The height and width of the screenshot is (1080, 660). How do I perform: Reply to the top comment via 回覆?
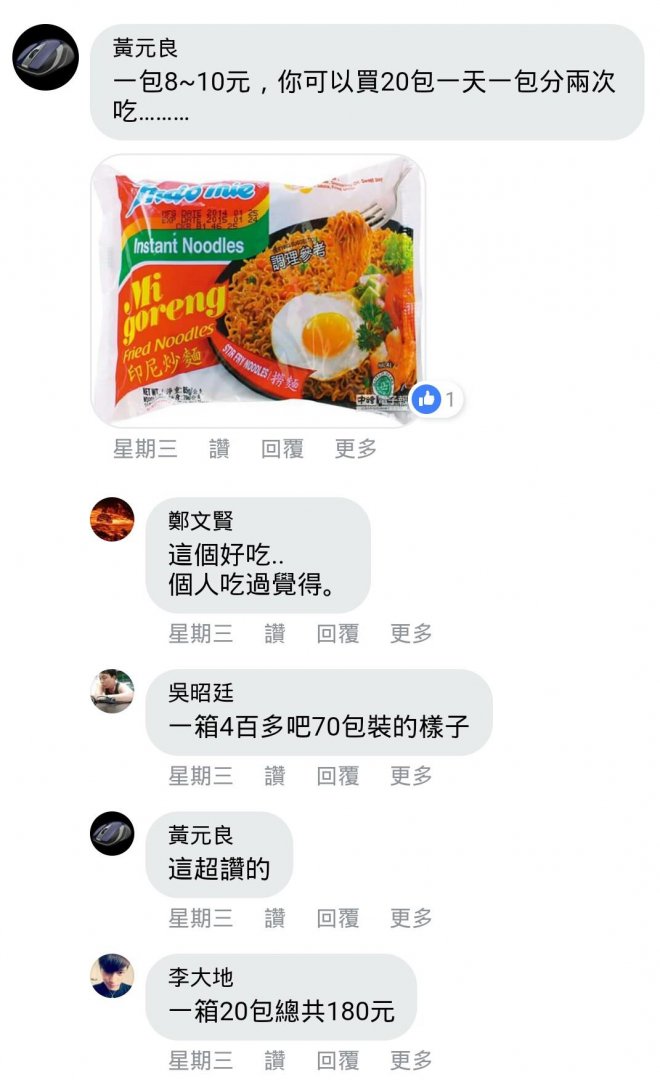(x=282, y=449)
